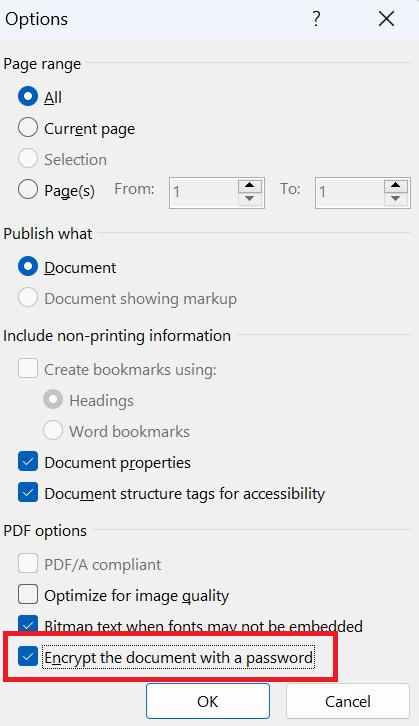Confirm settings with OK button
419x726 pixels.
[x=208, y=701]
